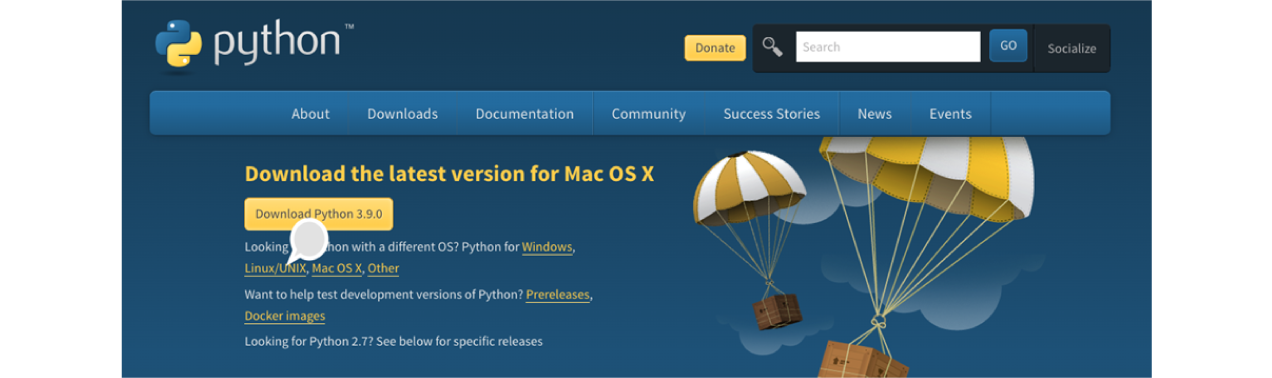
Task: Open the Socialize menu
Action: click(1072, 48)
